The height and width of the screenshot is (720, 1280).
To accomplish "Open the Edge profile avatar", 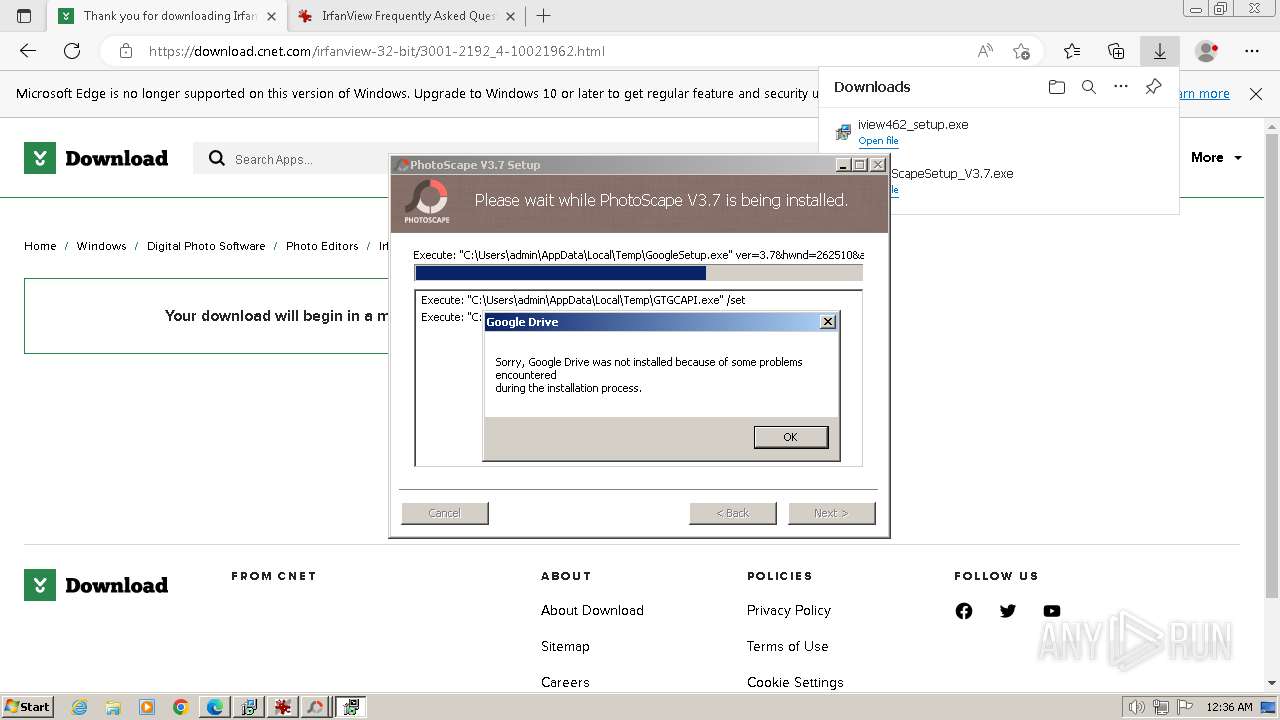I will [1207, 51].
